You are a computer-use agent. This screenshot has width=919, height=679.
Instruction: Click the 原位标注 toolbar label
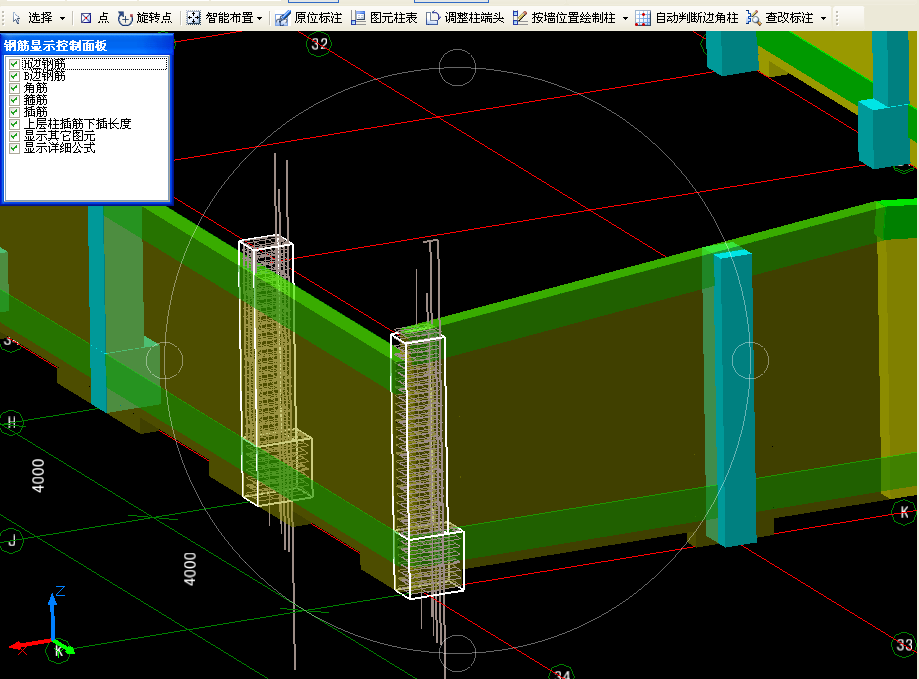(x=318, y=18)
